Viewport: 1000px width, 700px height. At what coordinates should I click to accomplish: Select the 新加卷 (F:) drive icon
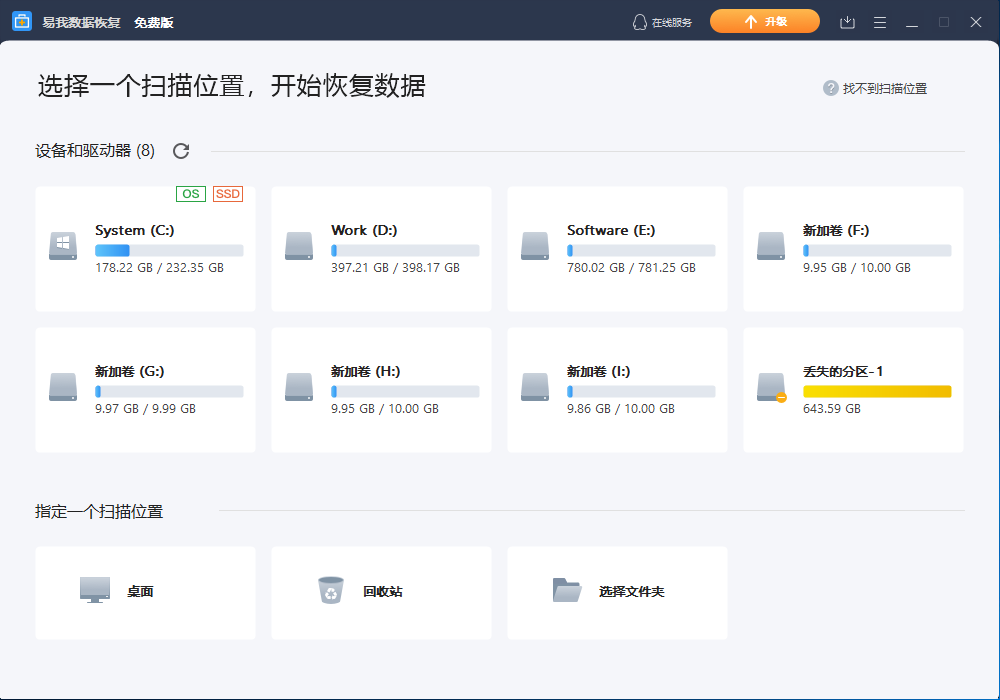click(x=771, y=246)
